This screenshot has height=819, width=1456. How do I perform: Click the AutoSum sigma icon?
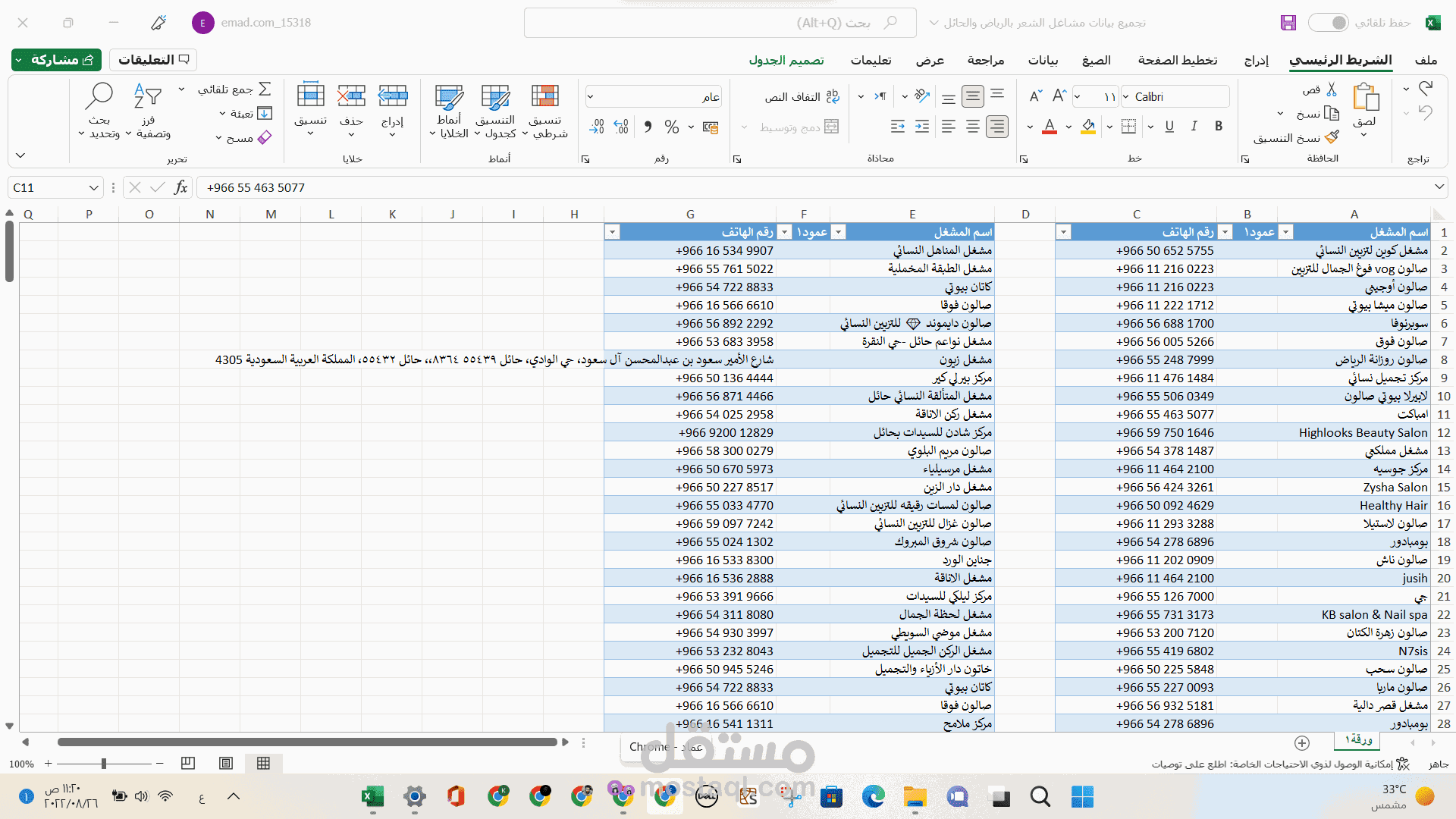265,89
